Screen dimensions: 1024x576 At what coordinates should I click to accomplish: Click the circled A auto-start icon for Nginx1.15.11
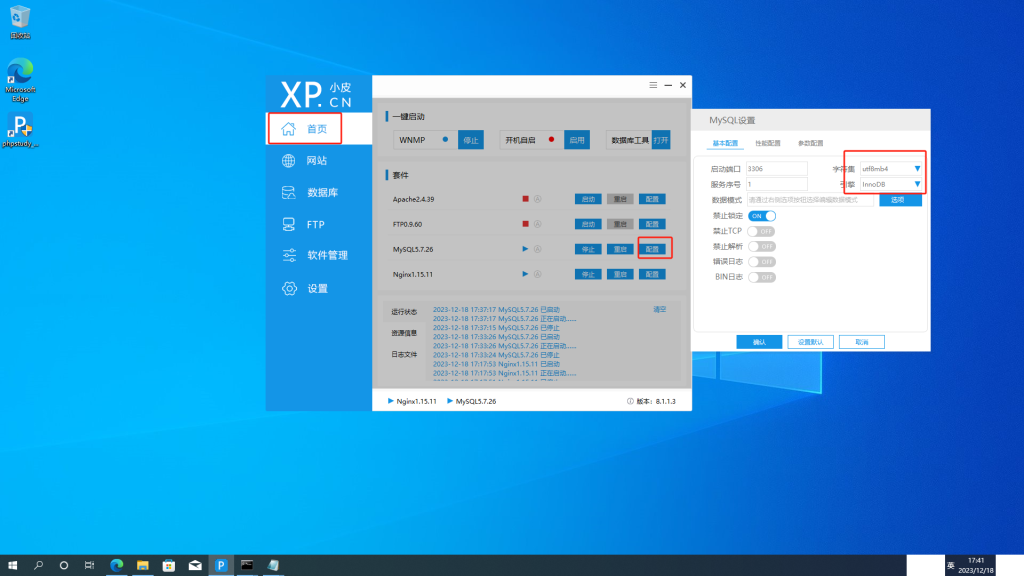point(537,274)
